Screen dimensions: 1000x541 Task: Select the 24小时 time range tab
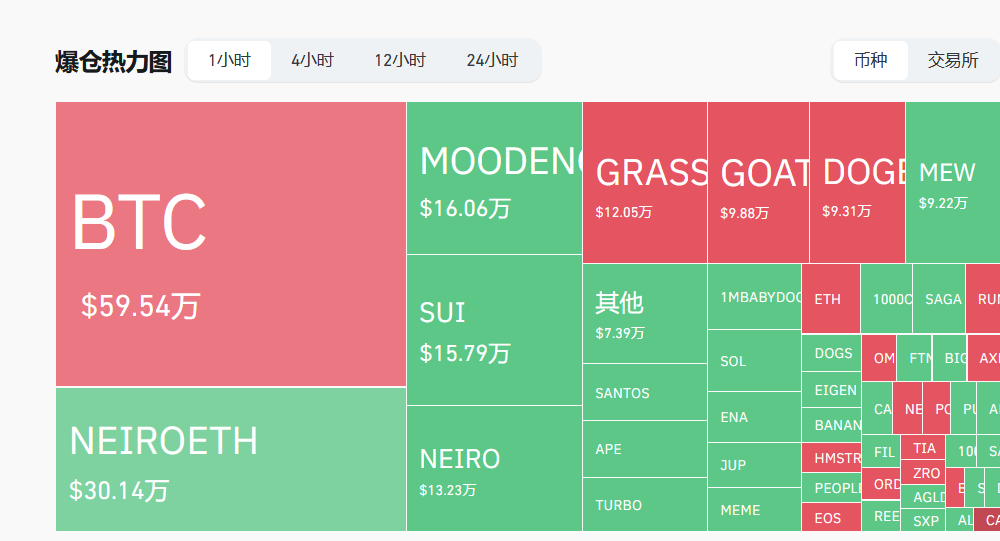click(492, 61)
